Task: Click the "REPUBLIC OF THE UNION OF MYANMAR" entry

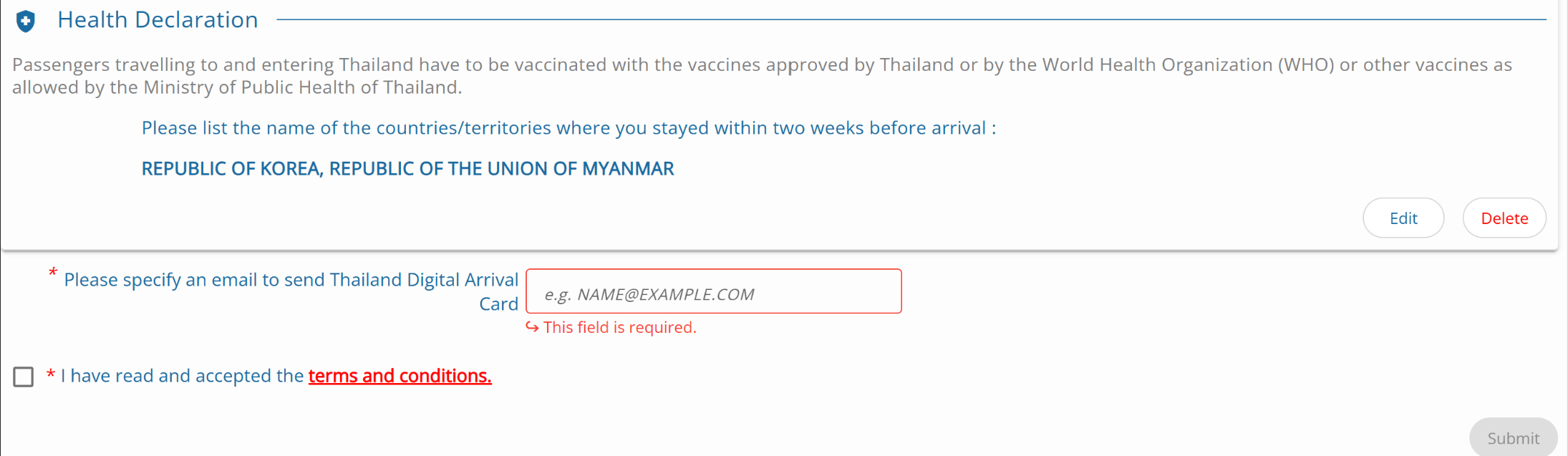Action: pyautogui.click(x=501, y=169)
